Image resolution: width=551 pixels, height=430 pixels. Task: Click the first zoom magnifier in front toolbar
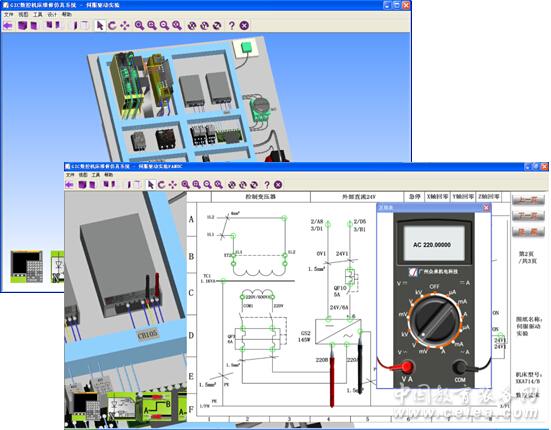(x=186, y=184)
